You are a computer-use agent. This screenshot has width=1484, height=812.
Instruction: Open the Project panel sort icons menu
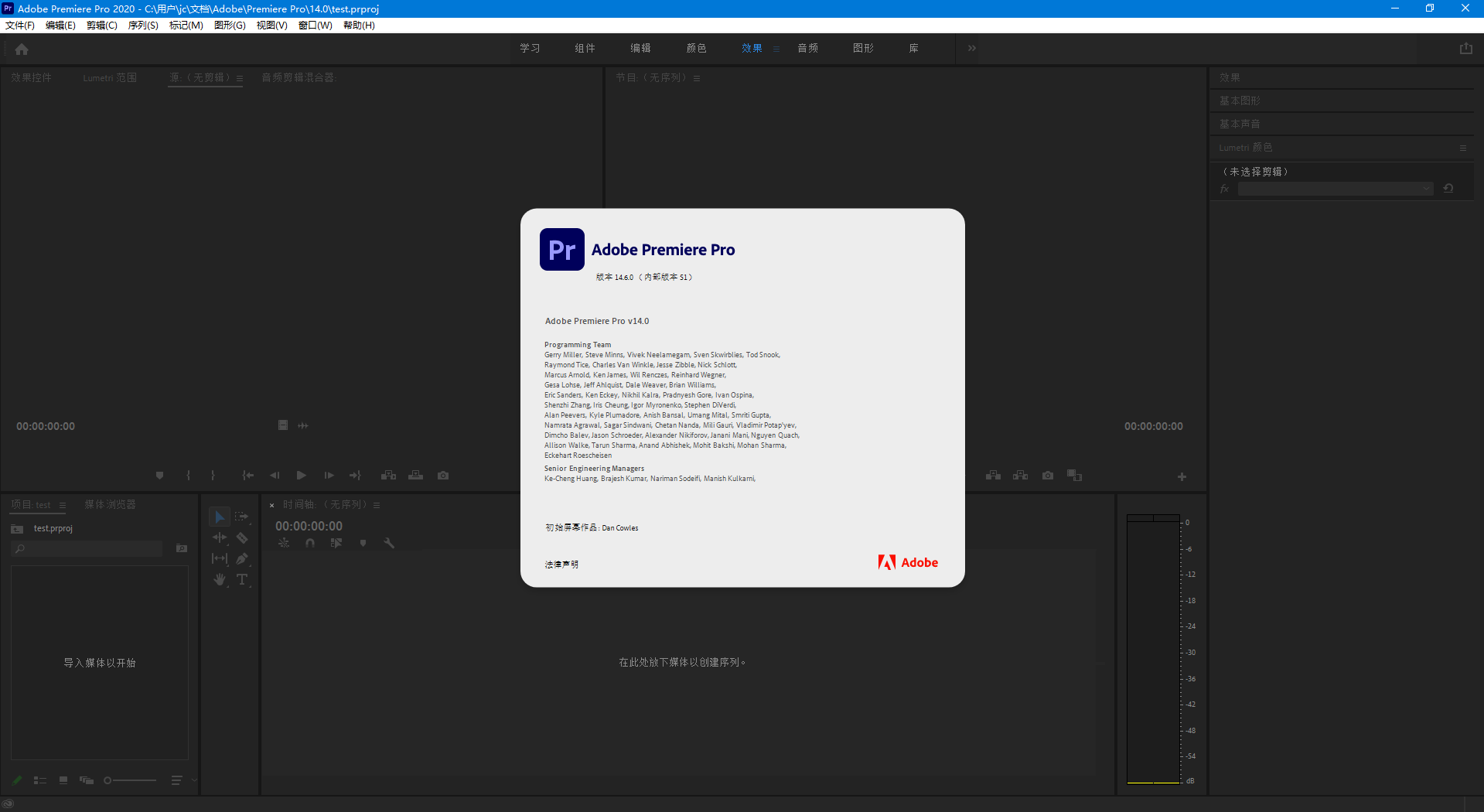pos(176,780)
